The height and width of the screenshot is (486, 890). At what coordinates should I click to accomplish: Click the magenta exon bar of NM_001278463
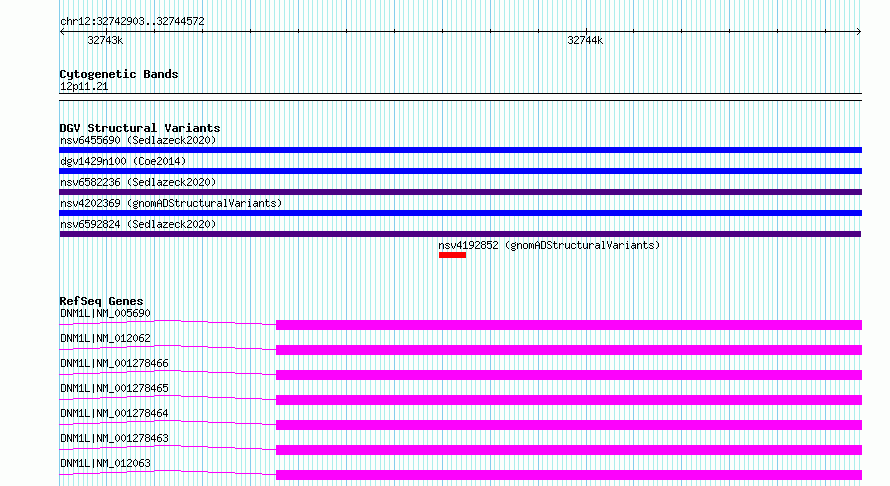point(569,450)
